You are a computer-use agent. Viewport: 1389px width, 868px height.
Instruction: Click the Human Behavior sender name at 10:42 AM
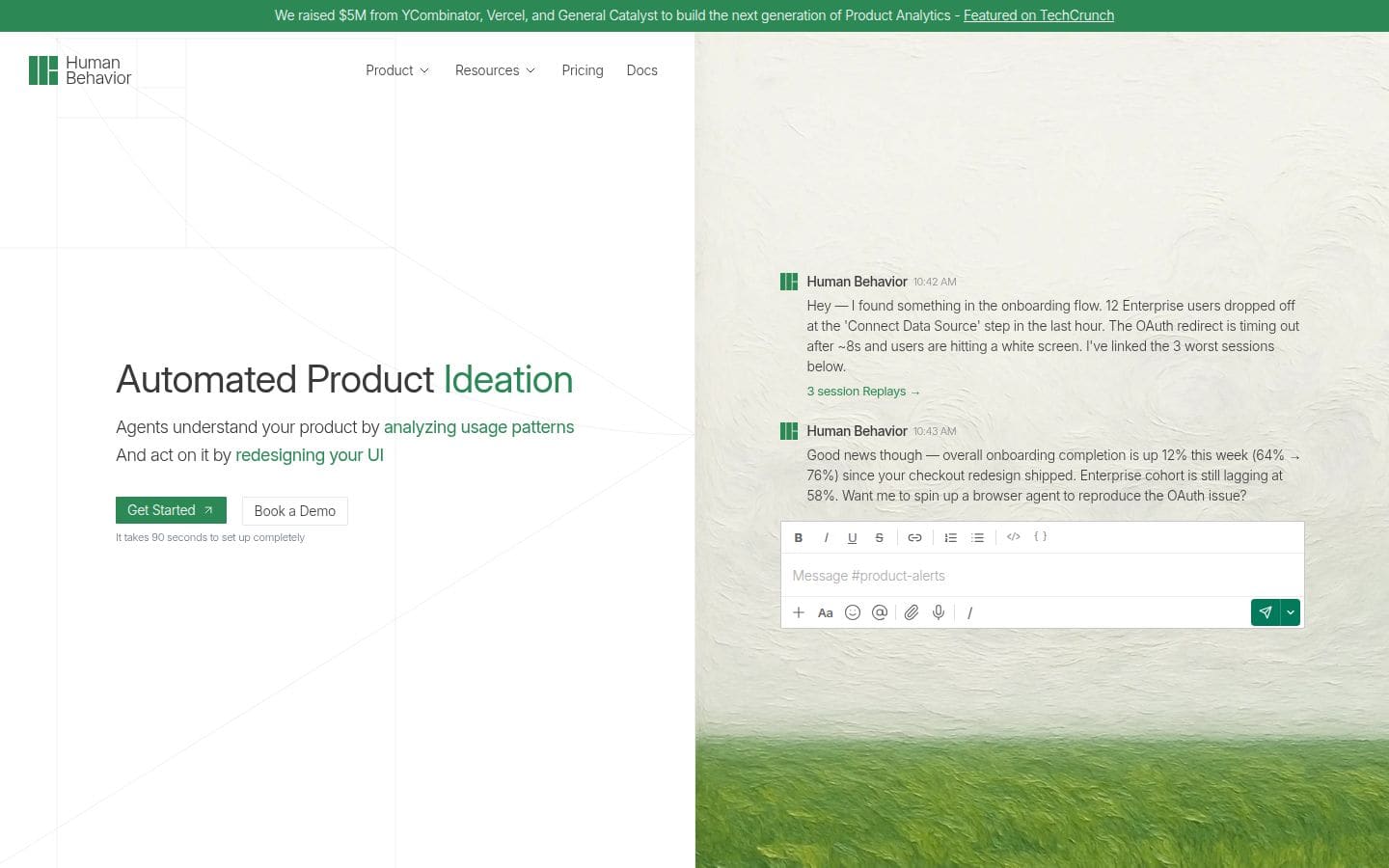[x=857, y=282]
